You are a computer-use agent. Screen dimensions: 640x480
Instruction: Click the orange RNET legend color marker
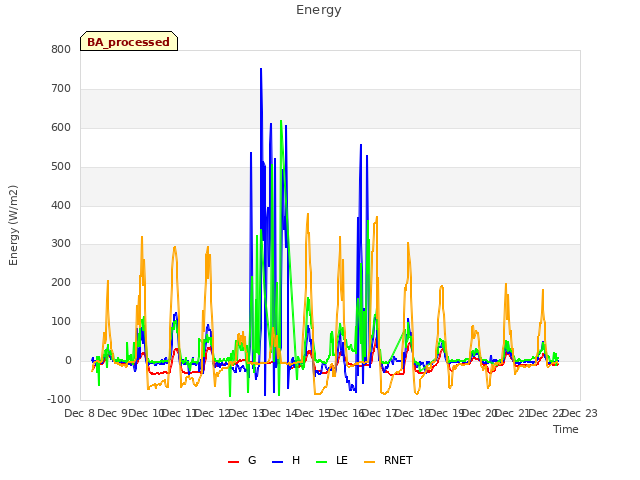(369, 462)
